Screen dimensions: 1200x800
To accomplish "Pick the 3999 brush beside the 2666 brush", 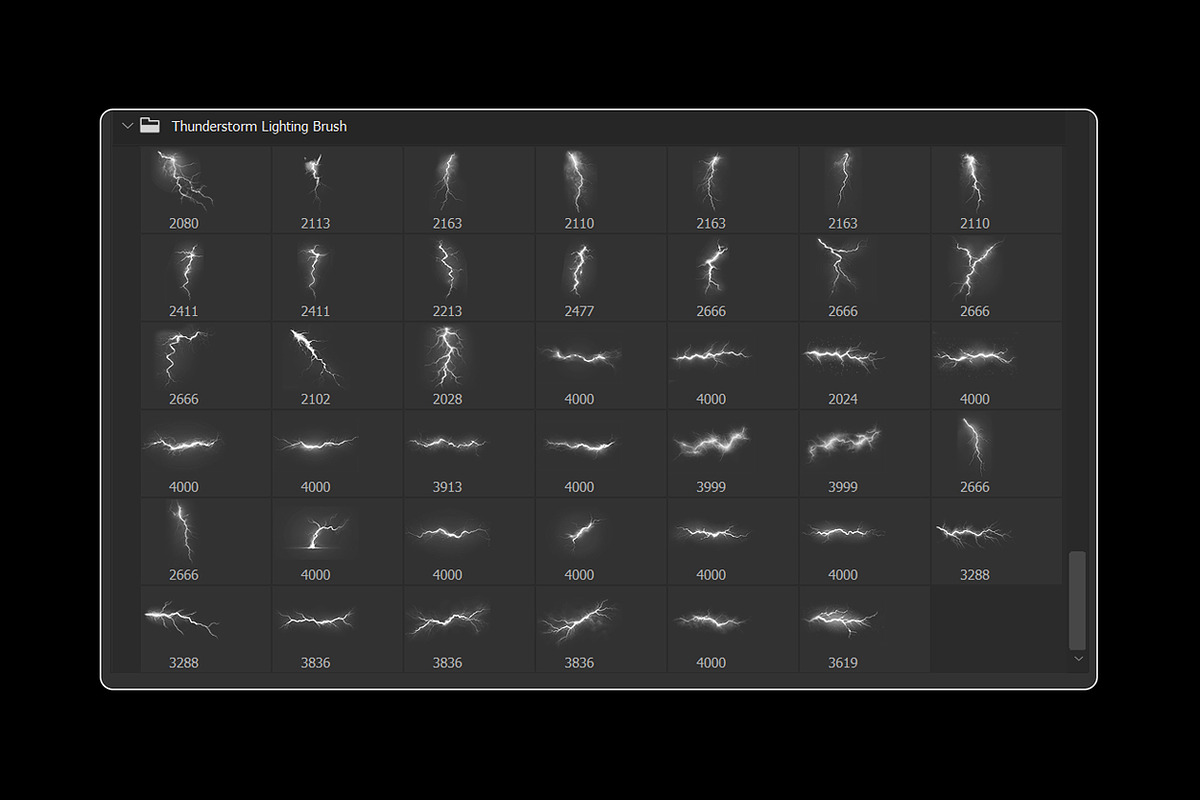I will pos(865,454).
